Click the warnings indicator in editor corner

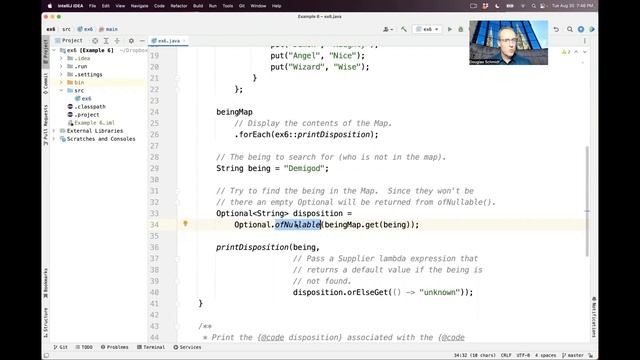pos(566,52)
